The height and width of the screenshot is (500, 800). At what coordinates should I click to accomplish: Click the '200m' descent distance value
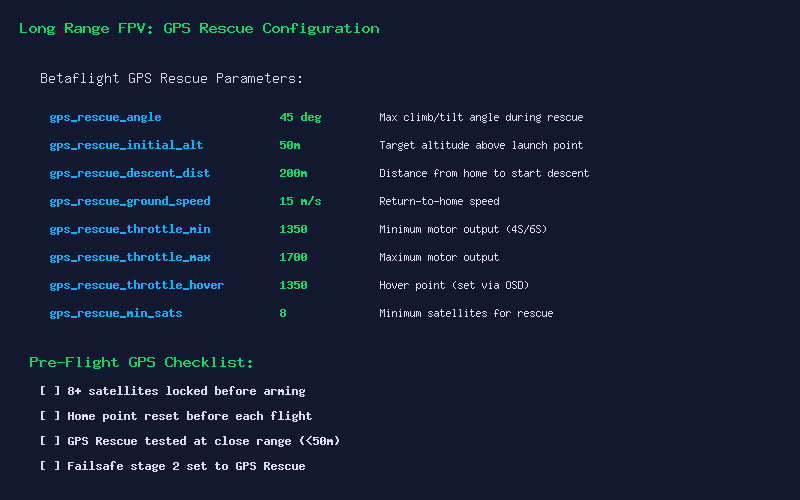click(x=293, y=173)
